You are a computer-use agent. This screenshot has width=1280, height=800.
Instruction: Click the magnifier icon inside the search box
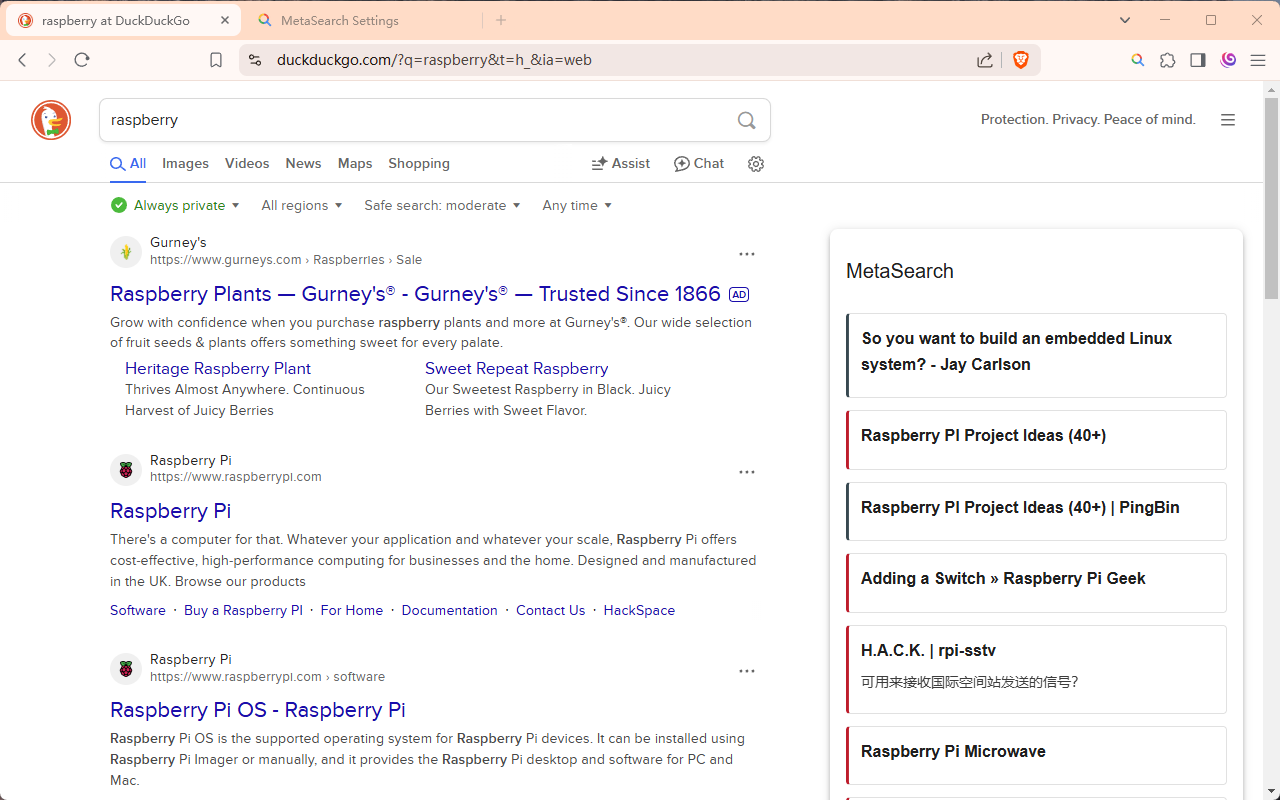(746, 120)
